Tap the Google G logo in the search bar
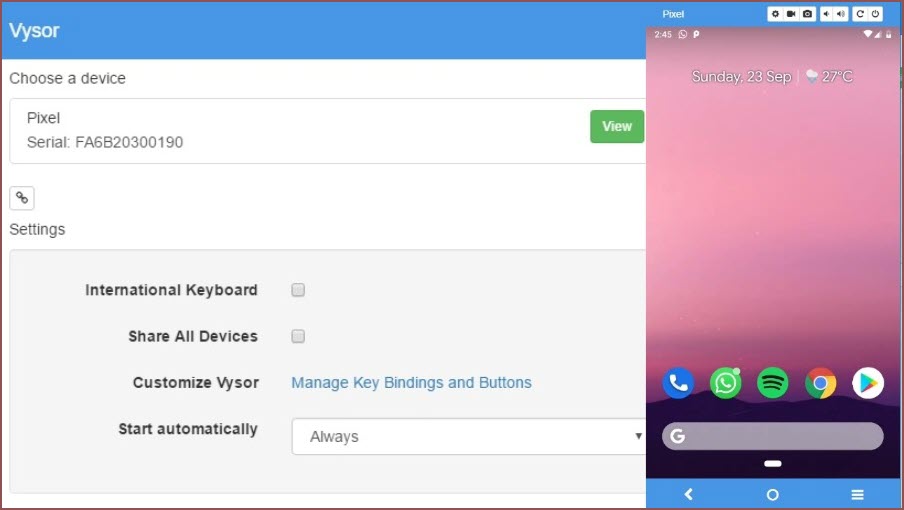This screenshot has width=904, height=510. tap(678, 436)
